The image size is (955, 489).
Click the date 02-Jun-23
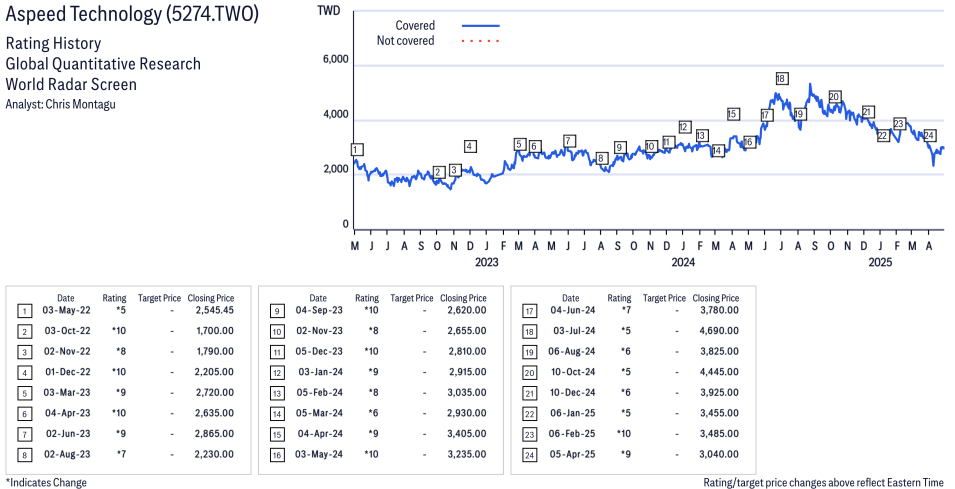click(68, 434)
